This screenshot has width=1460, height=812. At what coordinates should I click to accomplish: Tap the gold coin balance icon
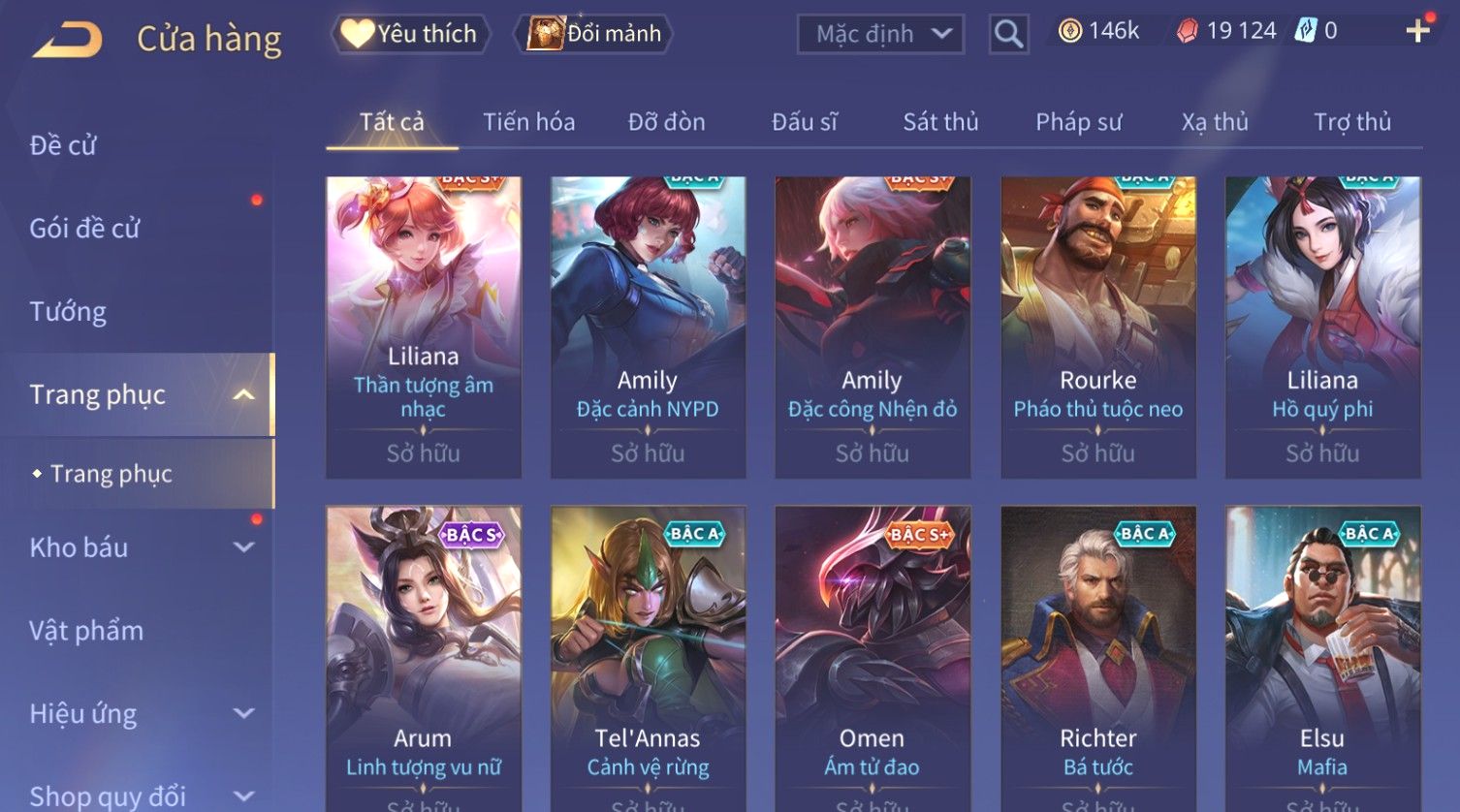[x=1069, y=31]
